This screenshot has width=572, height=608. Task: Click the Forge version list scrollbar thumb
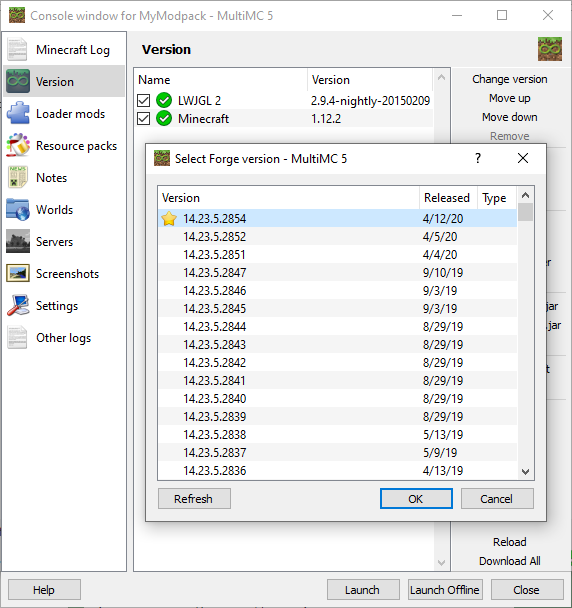pos(525,212)
